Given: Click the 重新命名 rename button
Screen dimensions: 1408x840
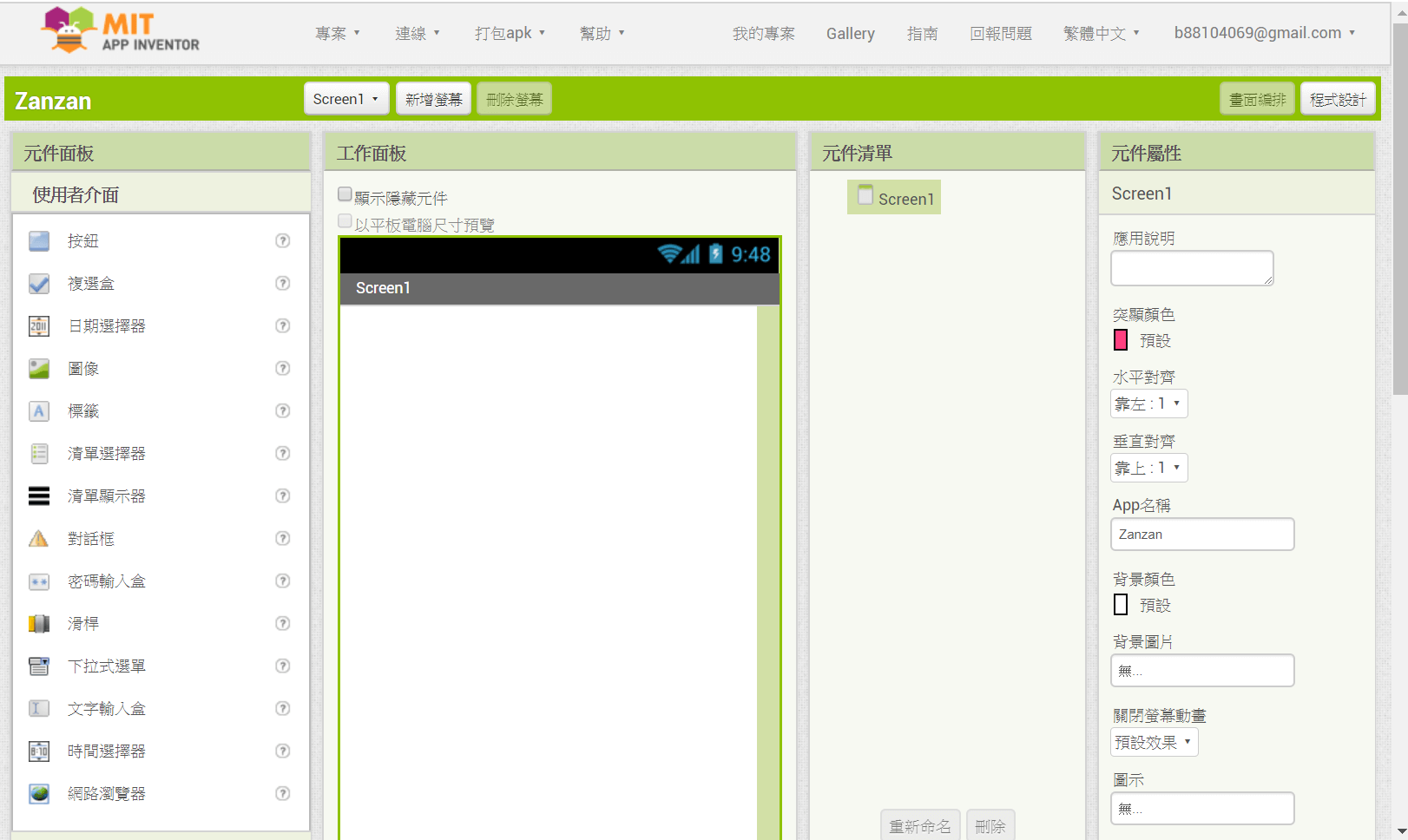Looking at the screenshot, I should 920,826.
